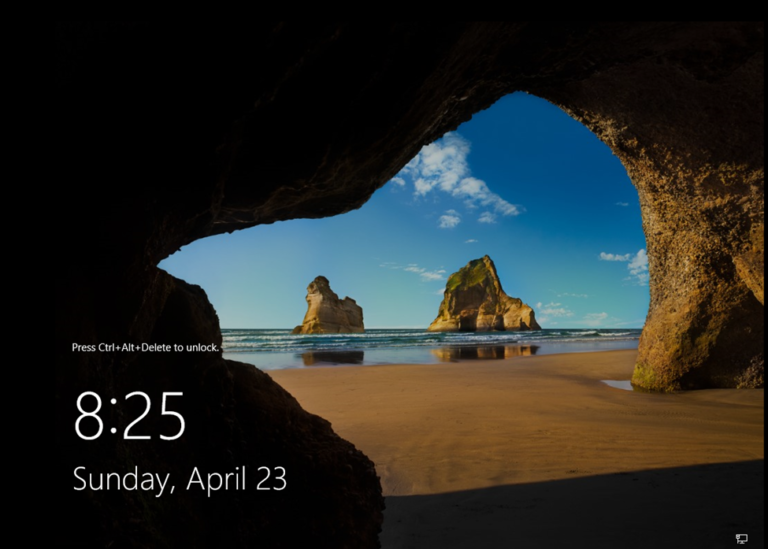
Task: Click the left sea stack rock
Action: coord(328,308)
